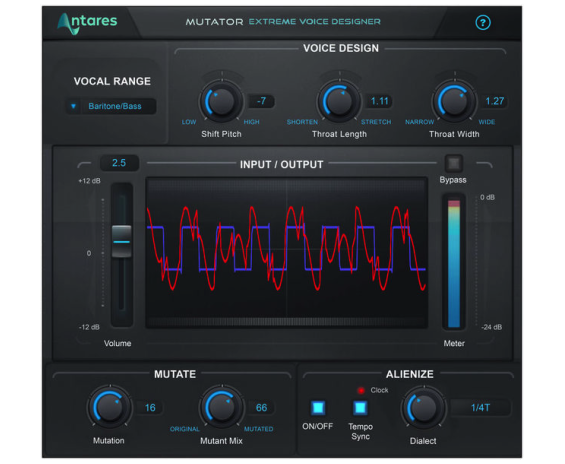Click the Throat Width value 1.27

click(494, 101)
